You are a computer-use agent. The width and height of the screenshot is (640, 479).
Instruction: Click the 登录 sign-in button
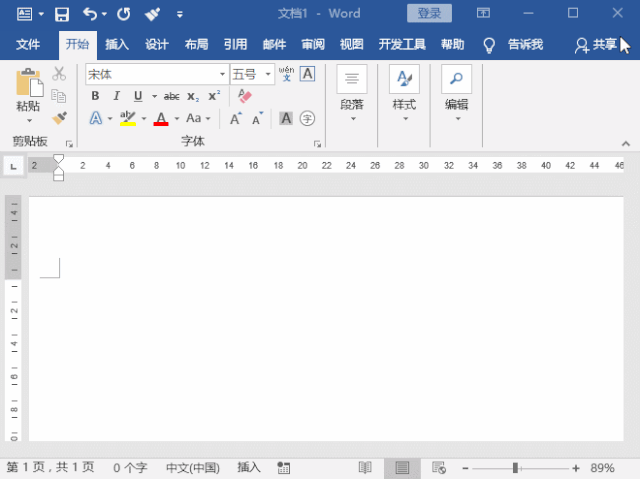coord(429,14)
